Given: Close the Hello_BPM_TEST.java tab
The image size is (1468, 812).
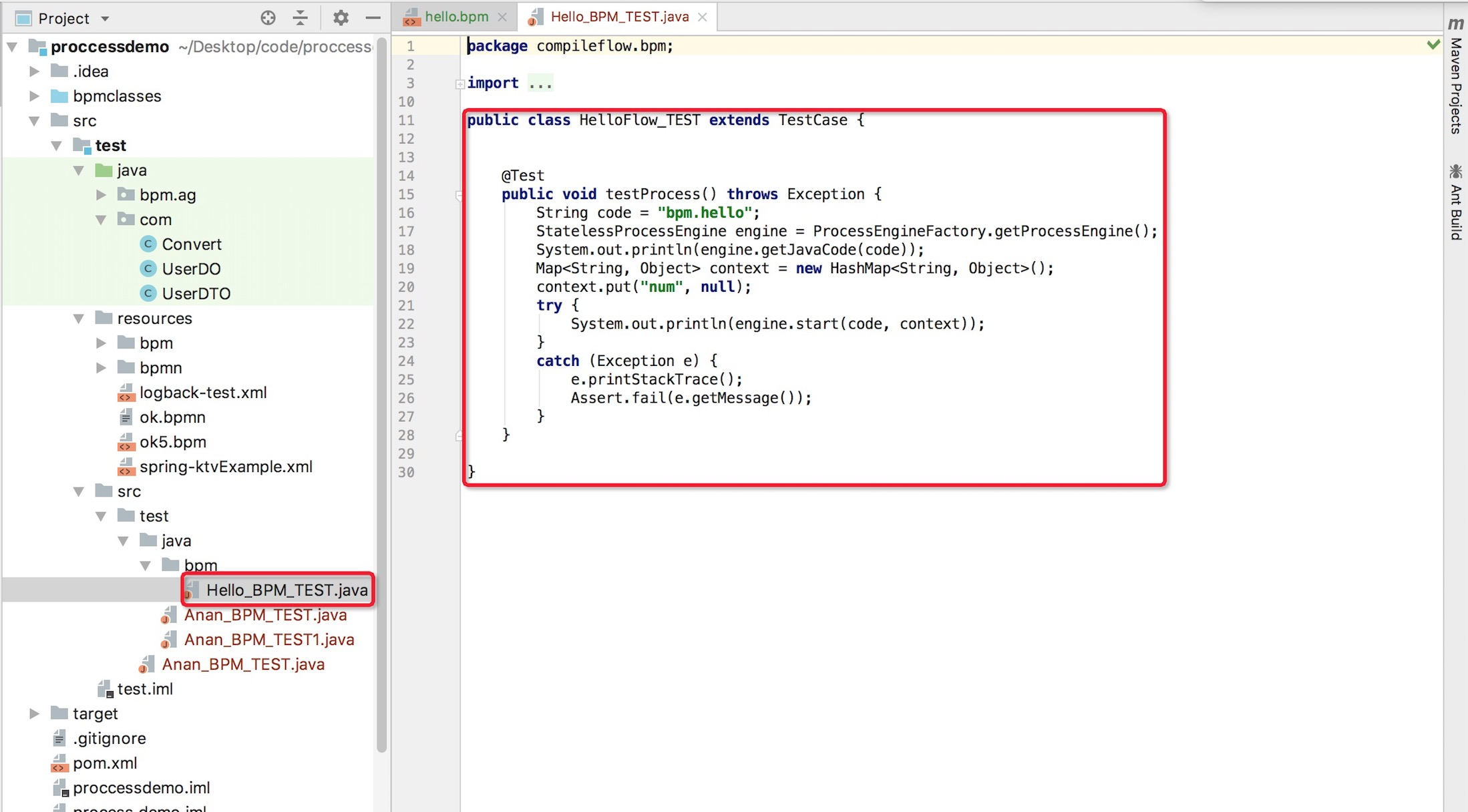Looking at the screenshot, I should (703, 17).
